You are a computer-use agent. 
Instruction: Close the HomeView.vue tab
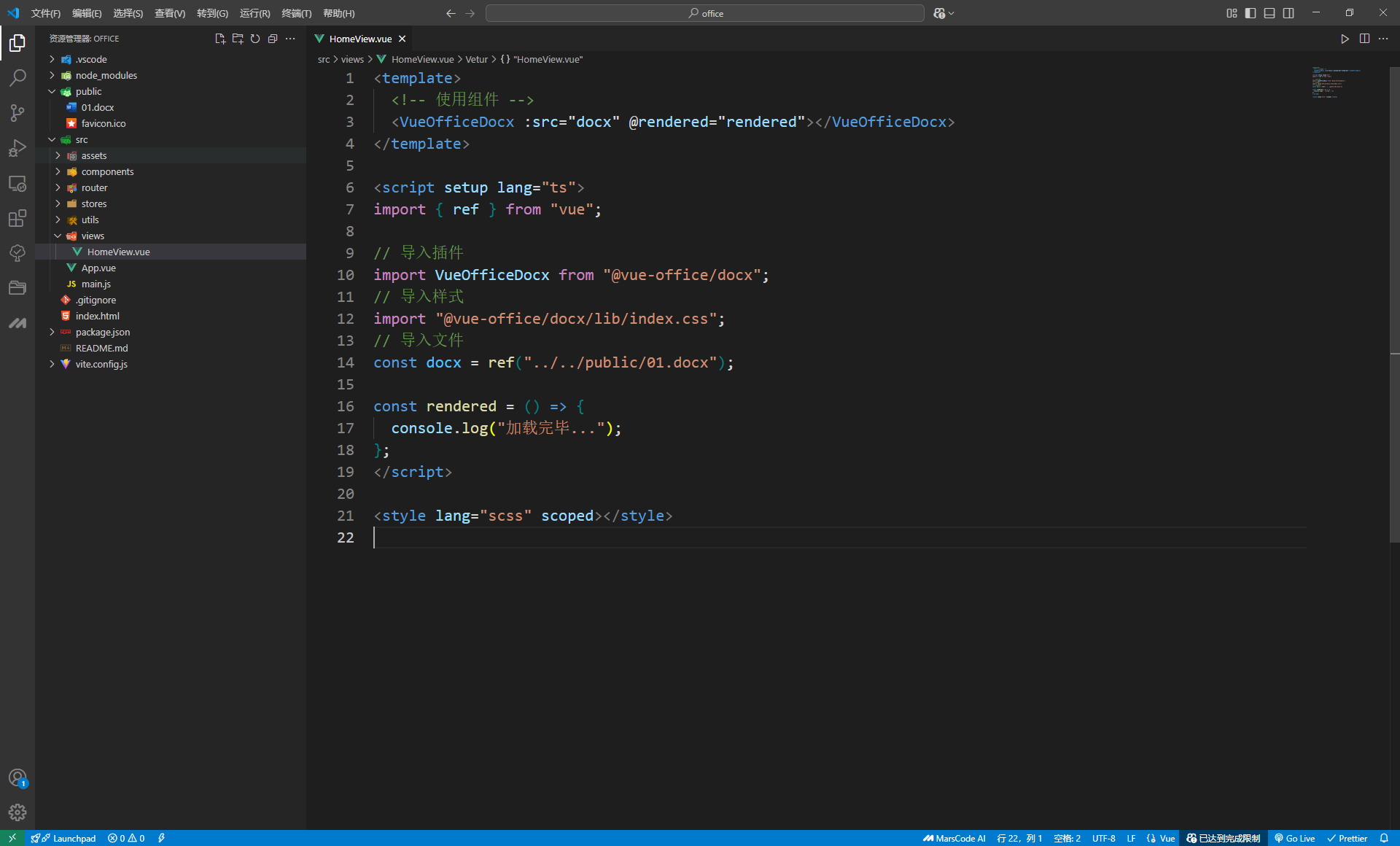coord(402,39)
